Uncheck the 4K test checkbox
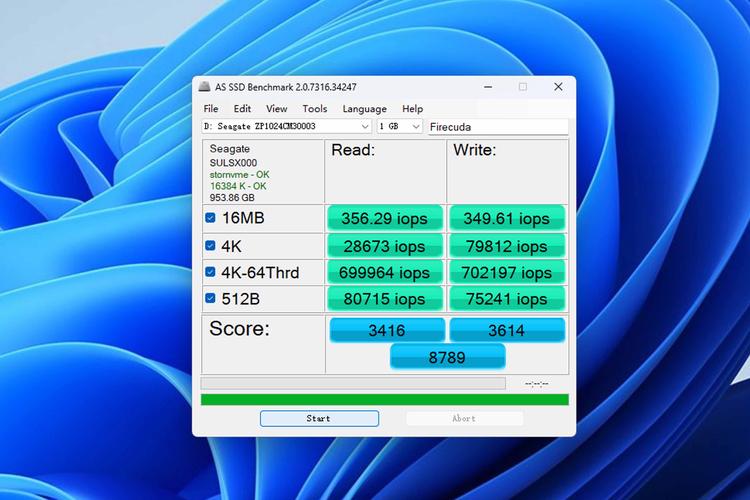750x500 pixels. pos(210,245)
